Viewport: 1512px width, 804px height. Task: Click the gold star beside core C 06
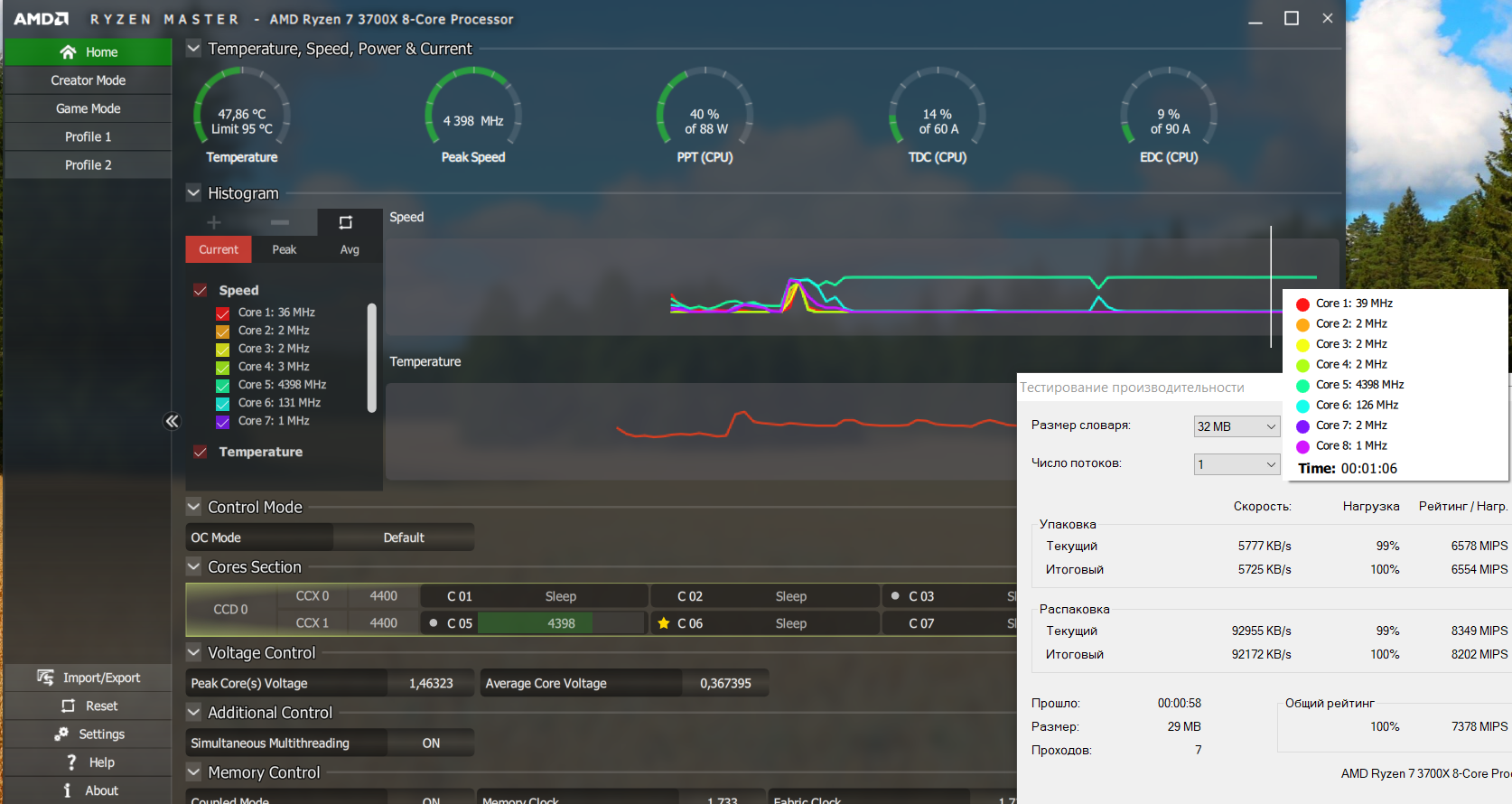664,623
